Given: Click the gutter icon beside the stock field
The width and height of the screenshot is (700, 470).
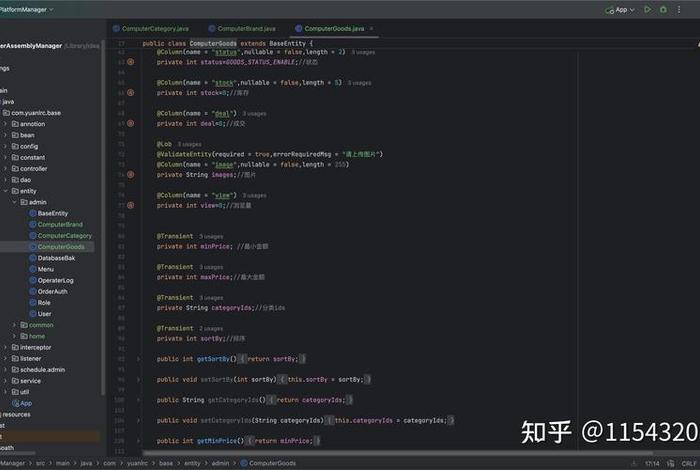Looking at the screenshot, I should (130, 93).
